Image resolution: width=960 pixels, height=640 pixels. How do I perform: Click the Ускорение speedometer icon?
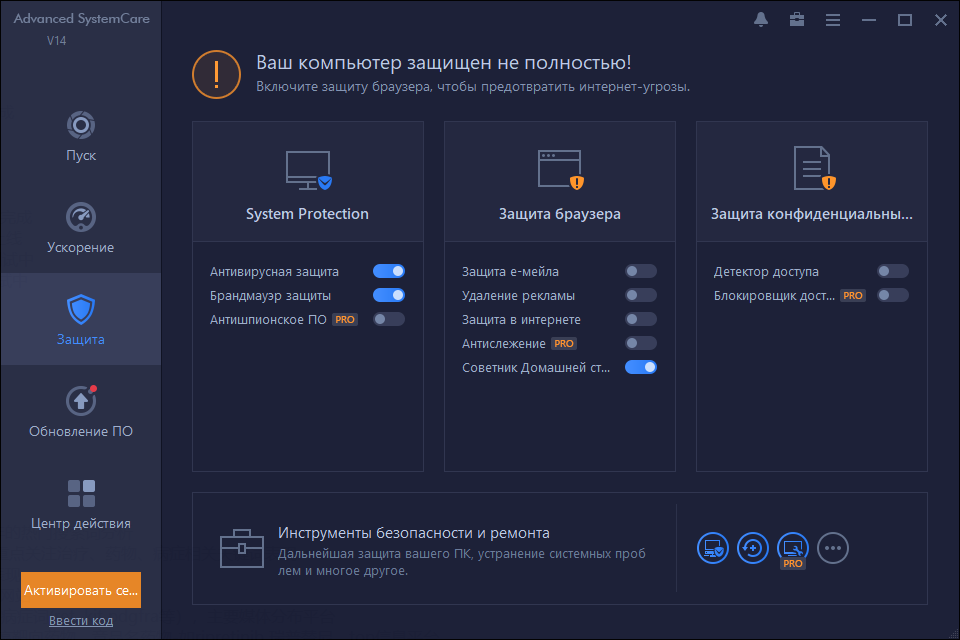81,217
